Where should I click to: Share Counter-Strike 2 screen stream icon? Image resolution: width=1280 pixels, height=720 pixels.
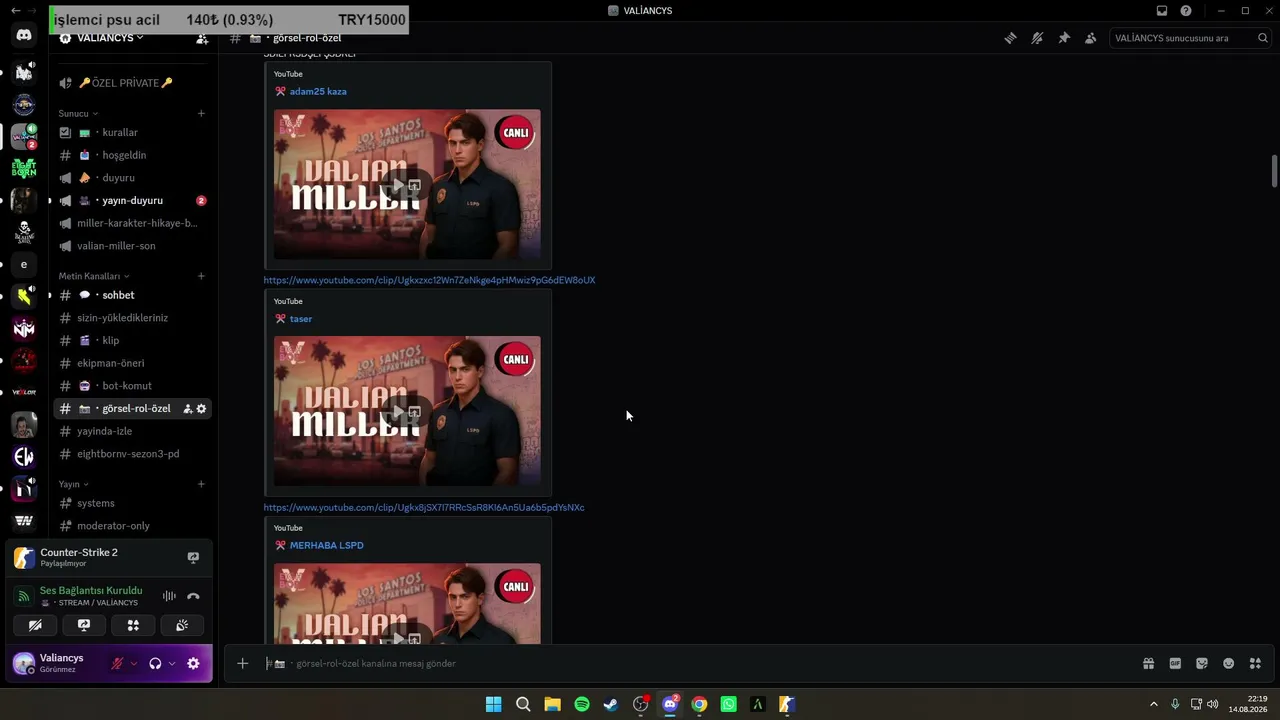click(193, 557)
